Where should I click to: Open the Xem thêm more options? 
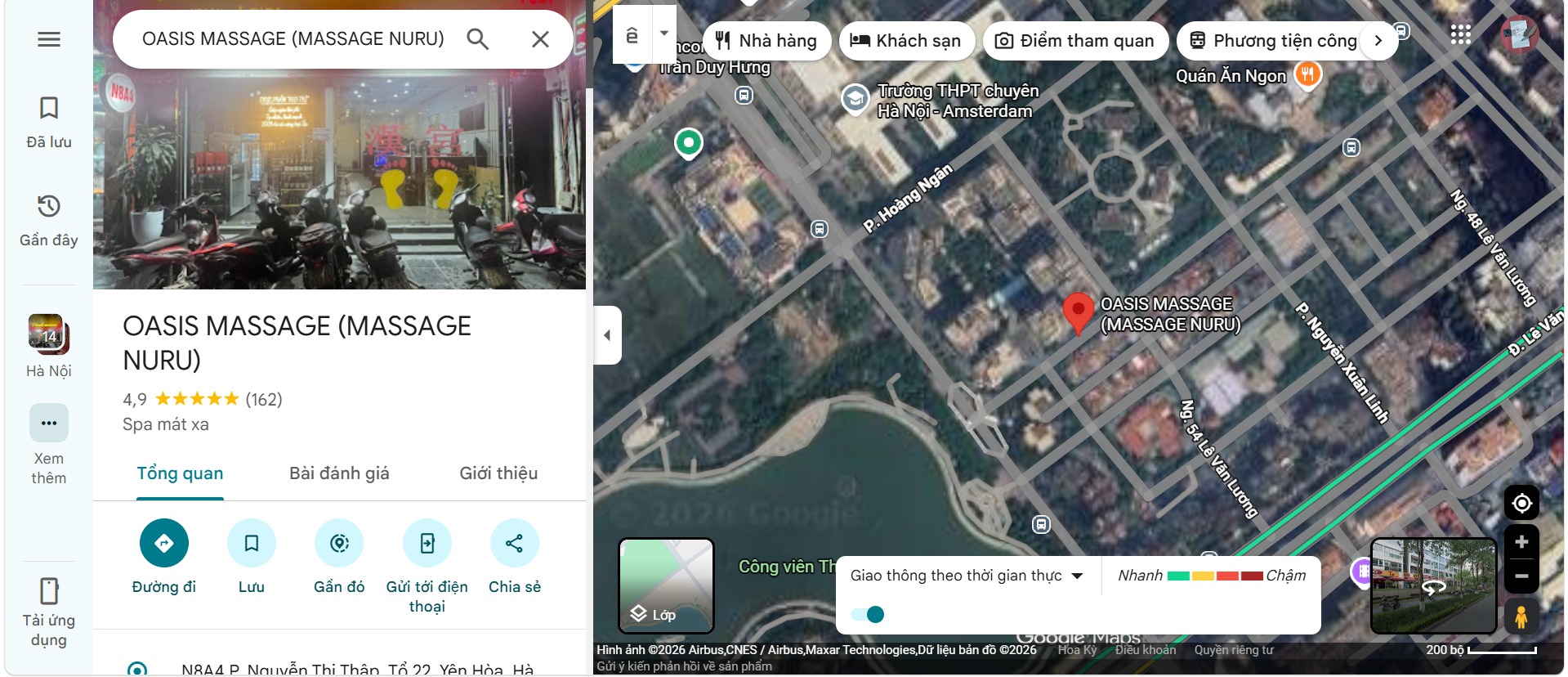coord(49,445)
